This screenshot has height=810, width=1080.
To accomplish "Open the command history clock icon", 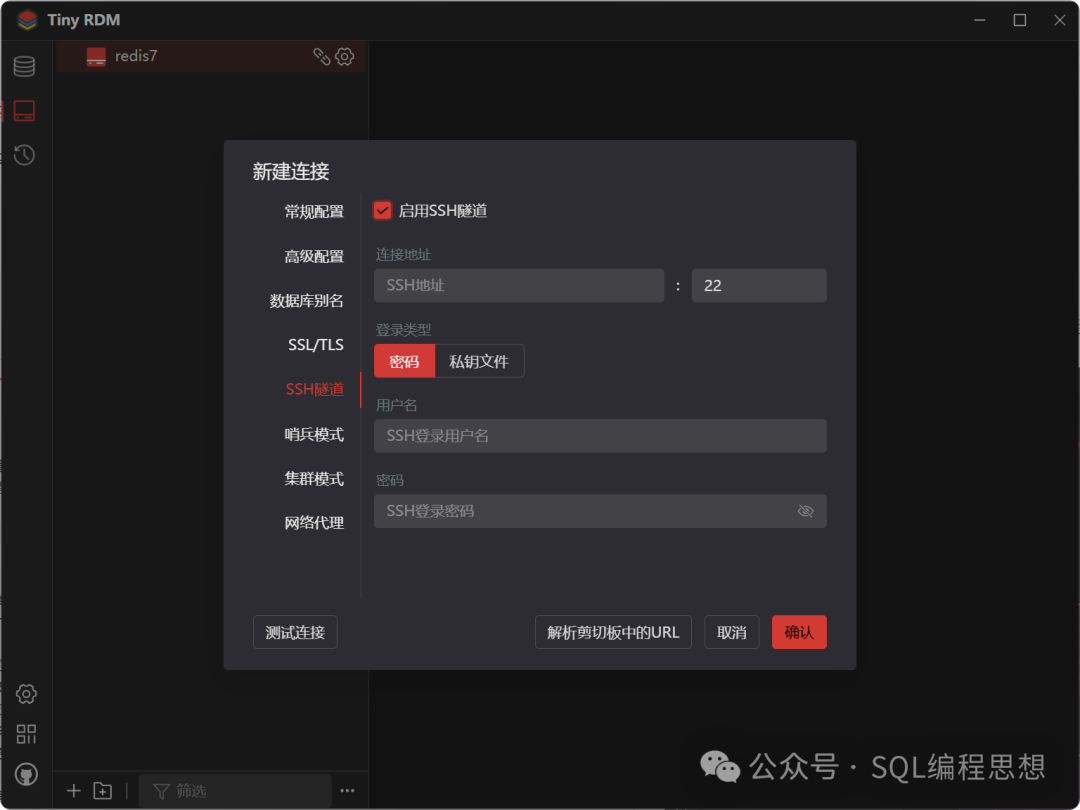I will 24,155.
